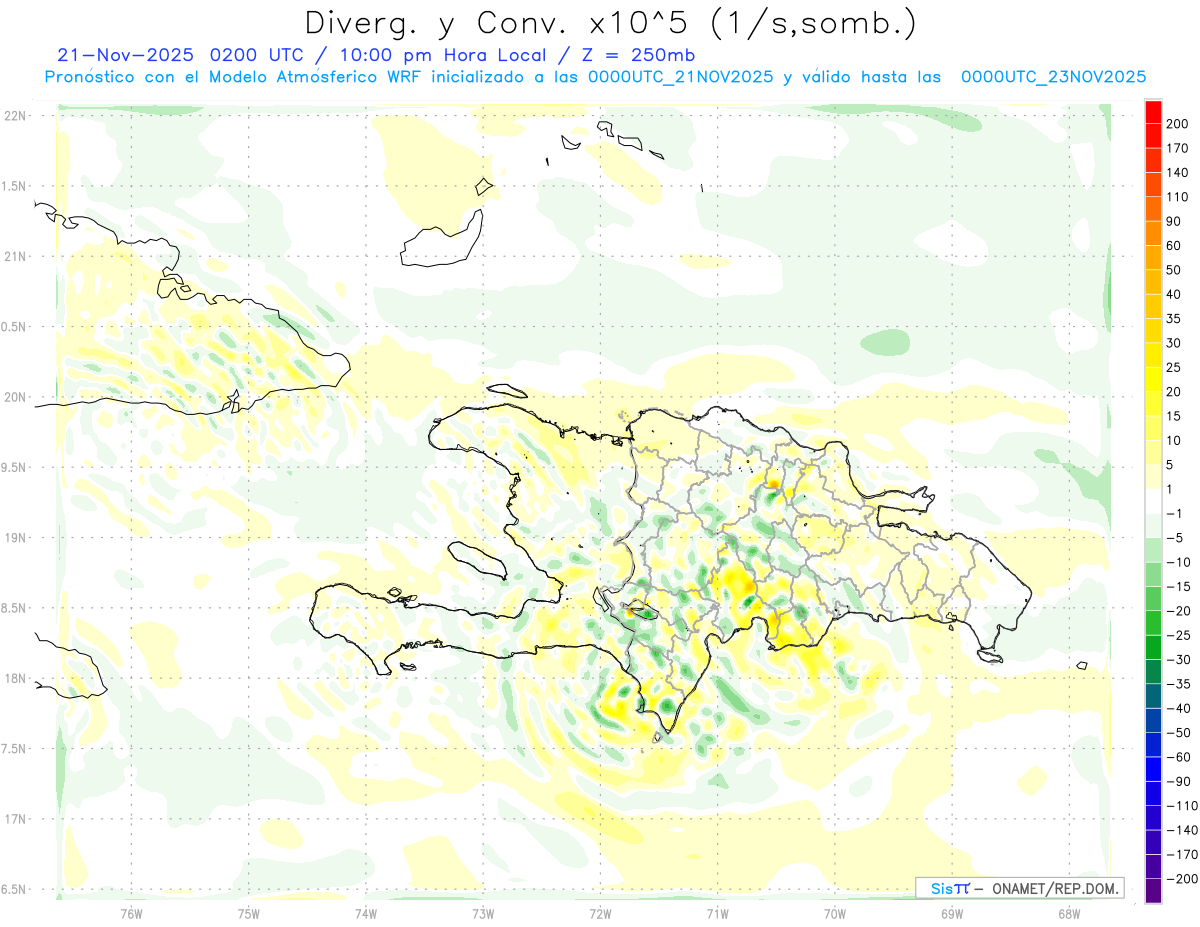Click the yellow colorbar swatch between 25 and 20
This screenshot has width=1200, height=927.
coord(1153,379)
